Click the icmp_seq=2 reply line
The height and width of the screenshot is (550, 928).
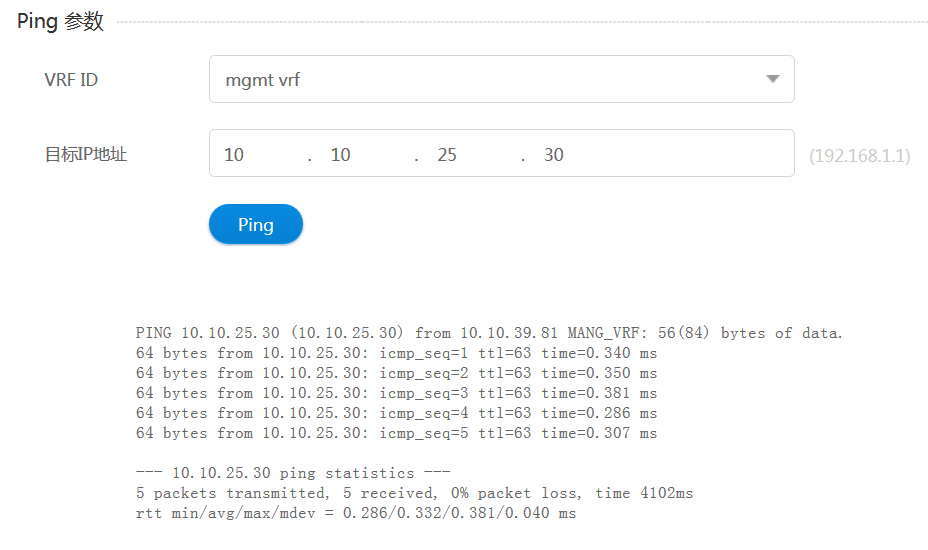click(x=397, y=374)
